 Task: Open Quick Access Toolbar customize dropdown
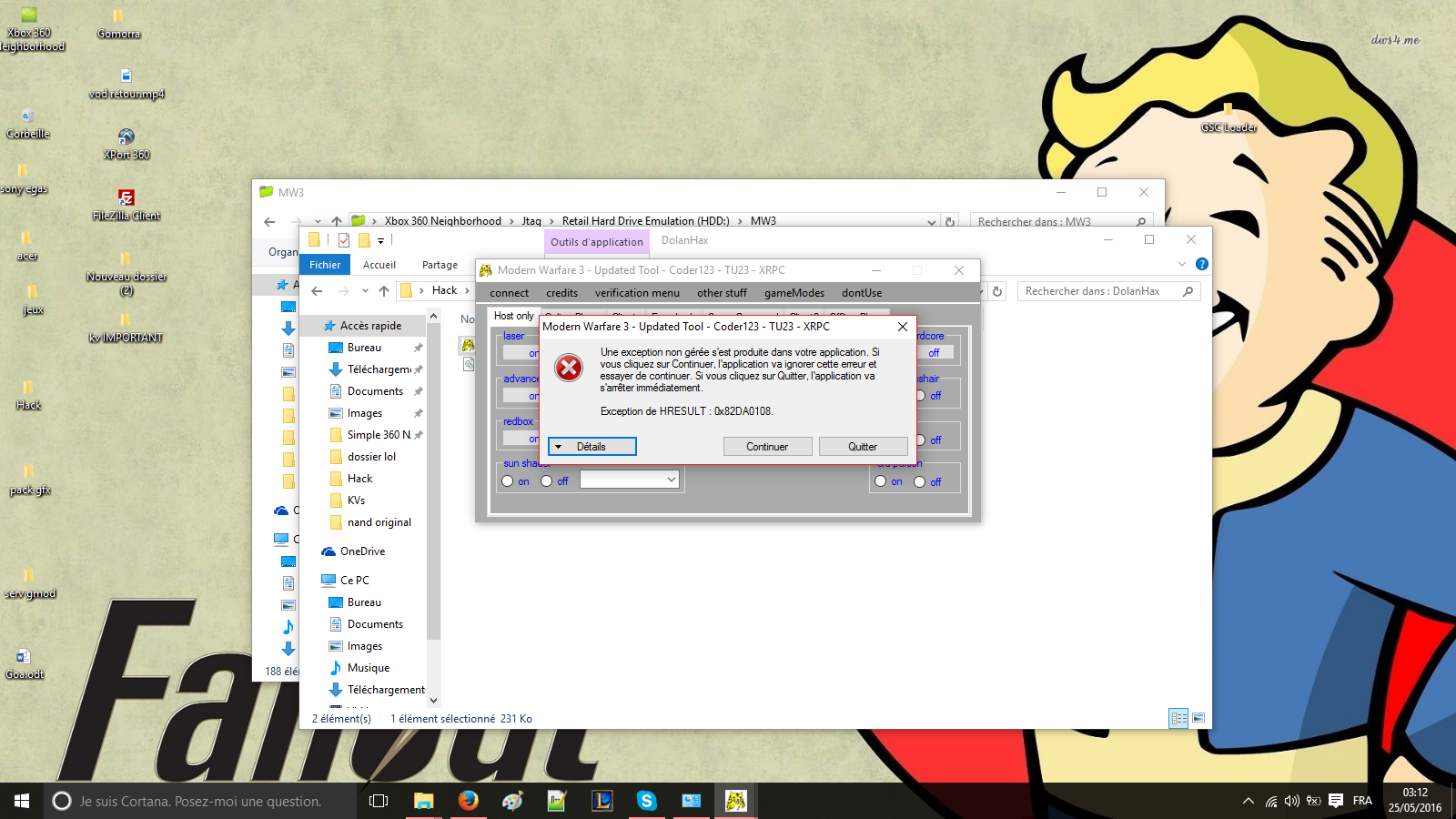[x=380, y=240]
